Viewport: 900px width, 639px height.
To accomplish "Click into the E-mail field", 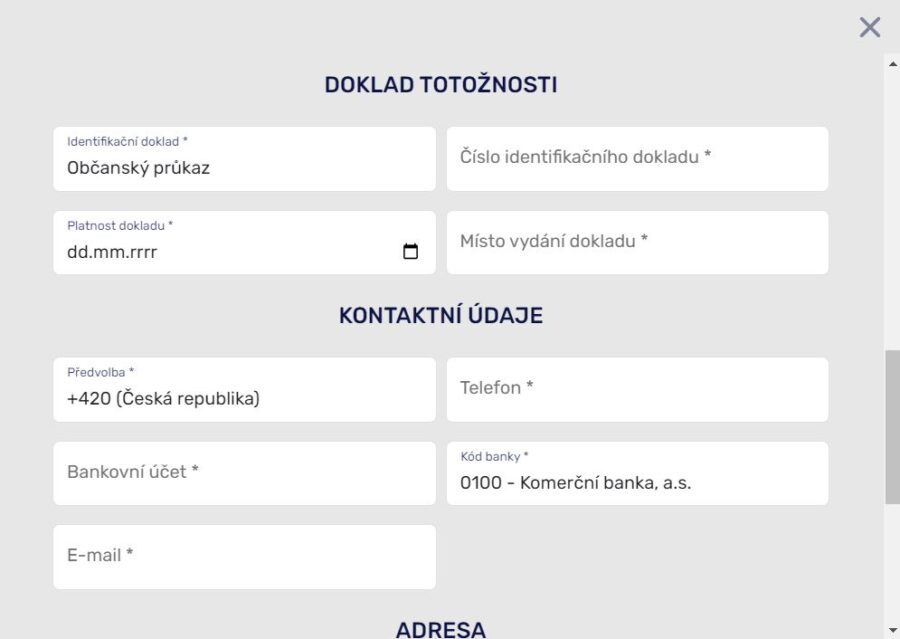I will point(244,557).
